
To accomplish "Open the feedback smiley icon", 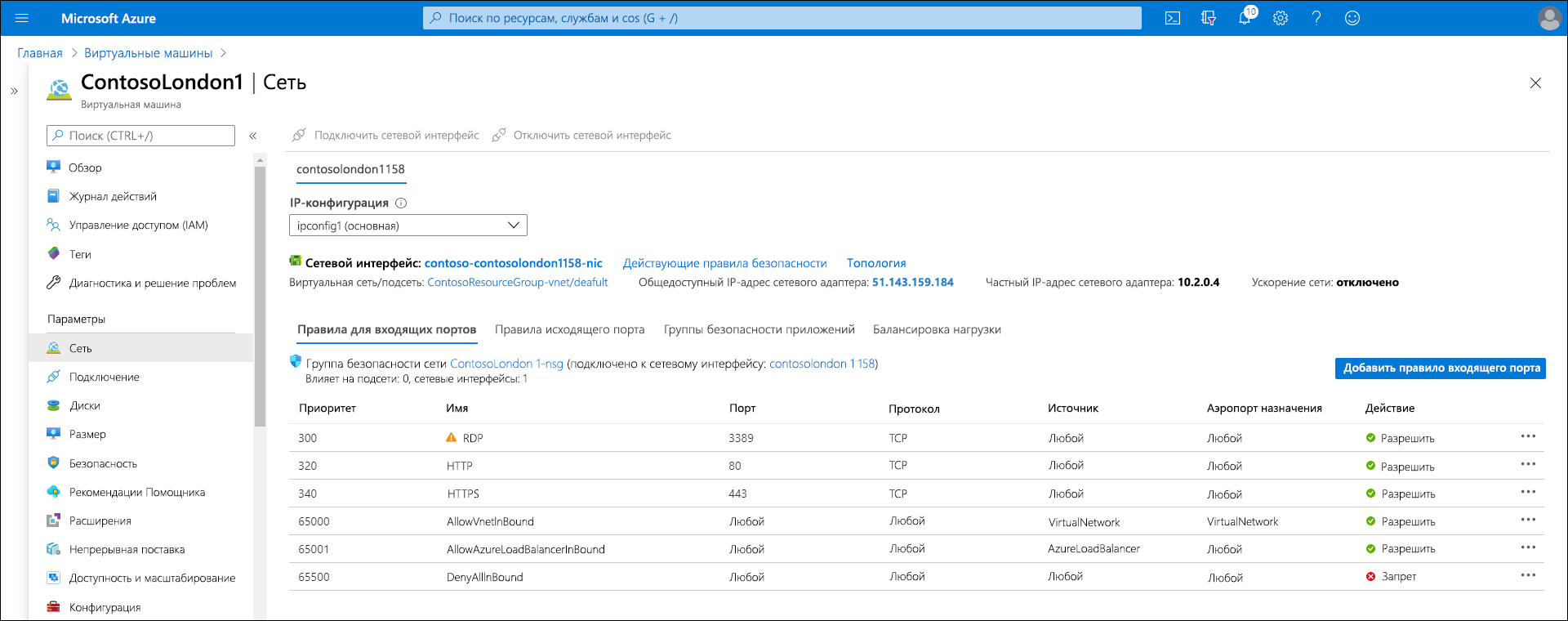I will (1352, 18).
